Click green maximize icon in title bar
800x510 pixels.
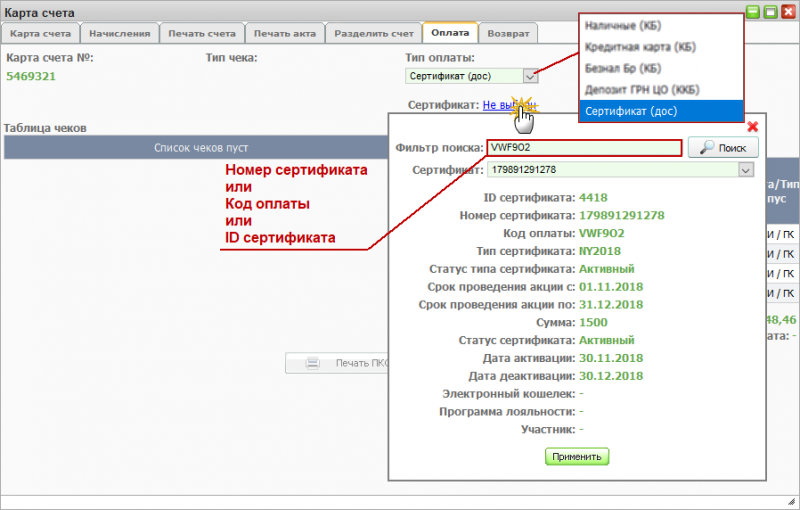click(x=770, y=12)
